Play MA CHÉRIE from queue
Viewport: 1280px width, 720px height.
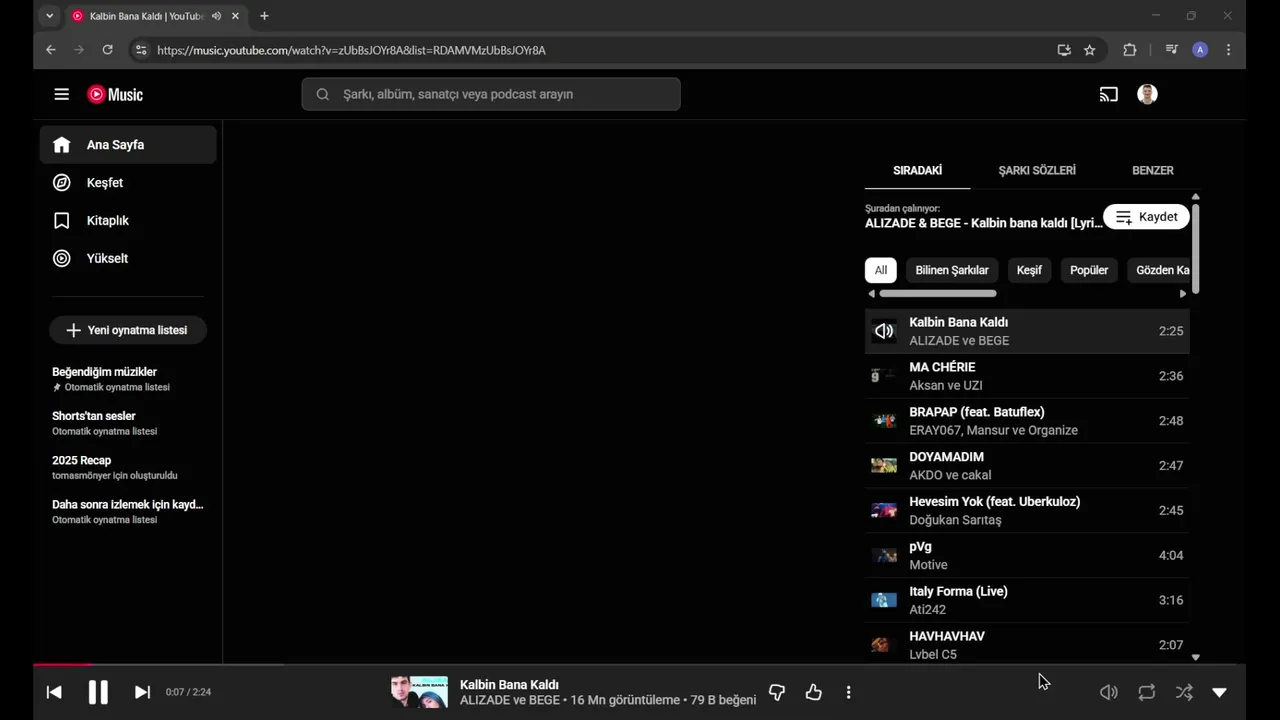1027,376
